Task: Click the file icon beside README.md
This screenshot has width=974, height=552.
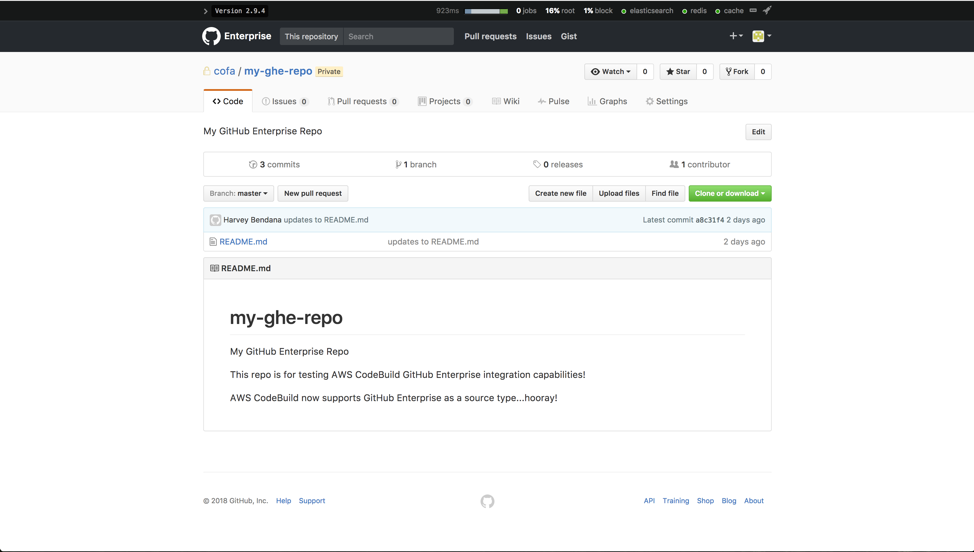Action: 213,242
